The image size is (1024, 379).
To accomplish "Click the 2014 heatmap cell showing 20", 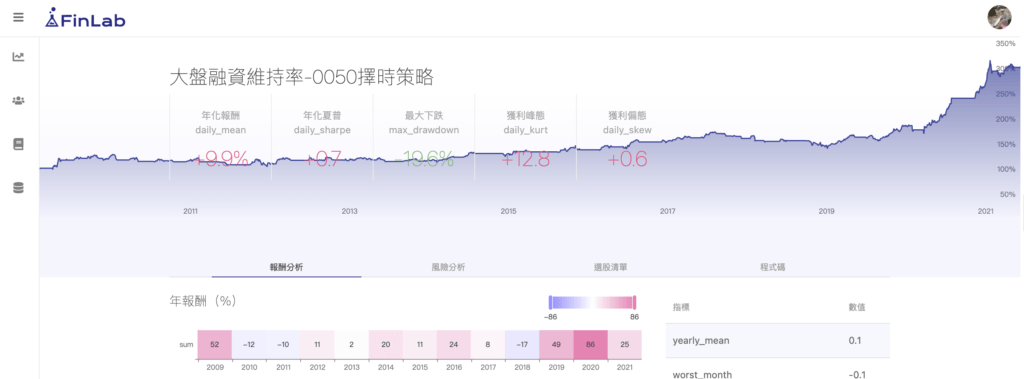I will (385, 344).
